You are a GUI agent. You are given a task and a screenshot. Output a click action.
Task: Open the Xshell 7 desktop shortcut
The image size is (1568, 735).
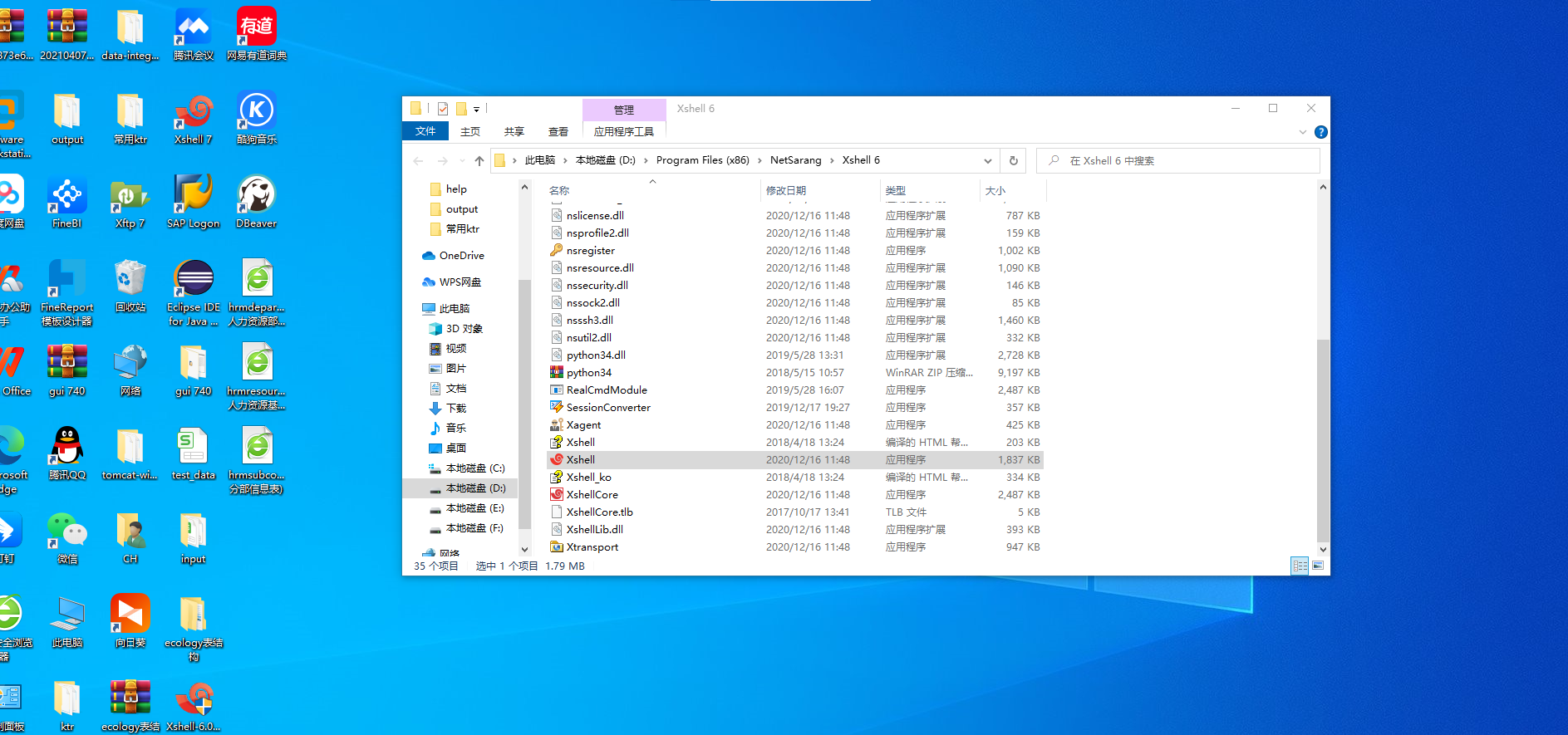point(193,119)
